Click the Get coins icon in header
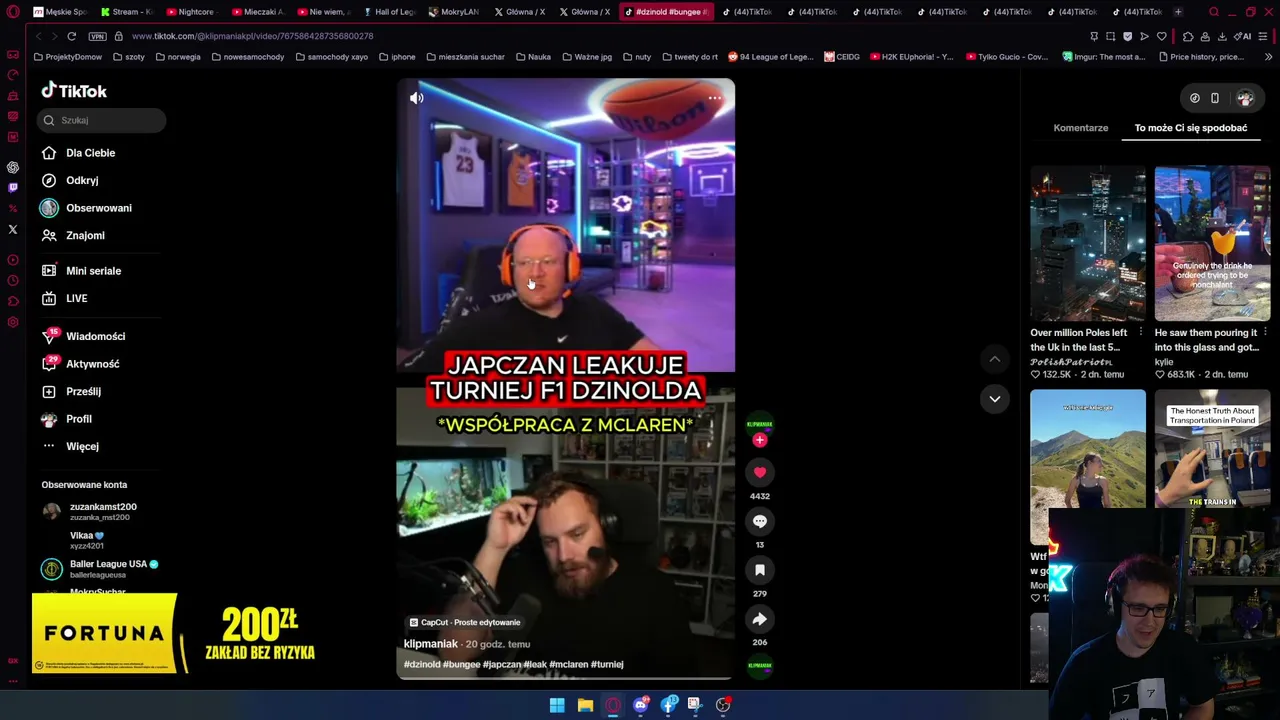Screen dimensions: 1280x720 [1195, 98]
